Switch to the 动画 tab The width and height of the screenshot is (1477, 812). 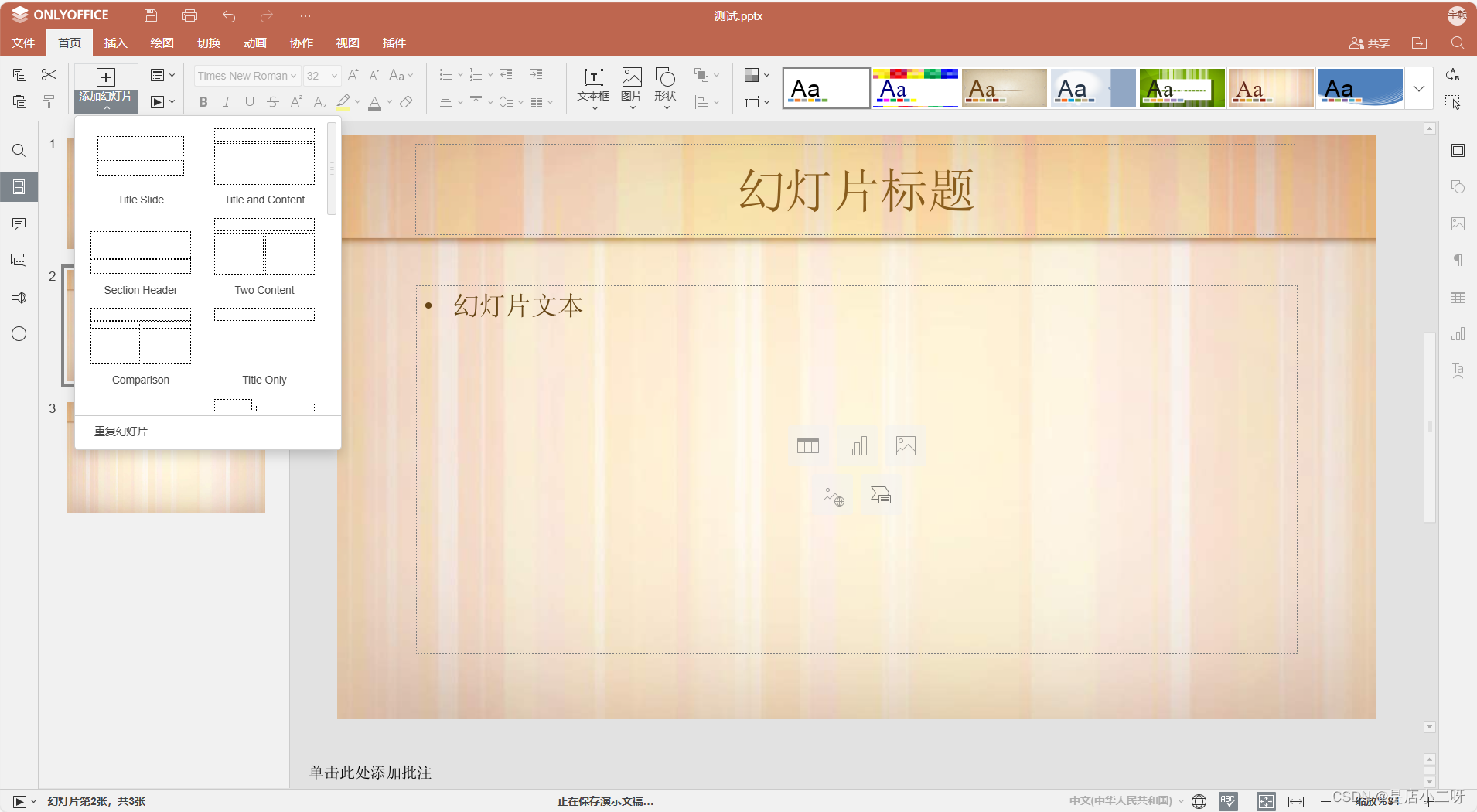pos(254,43)
